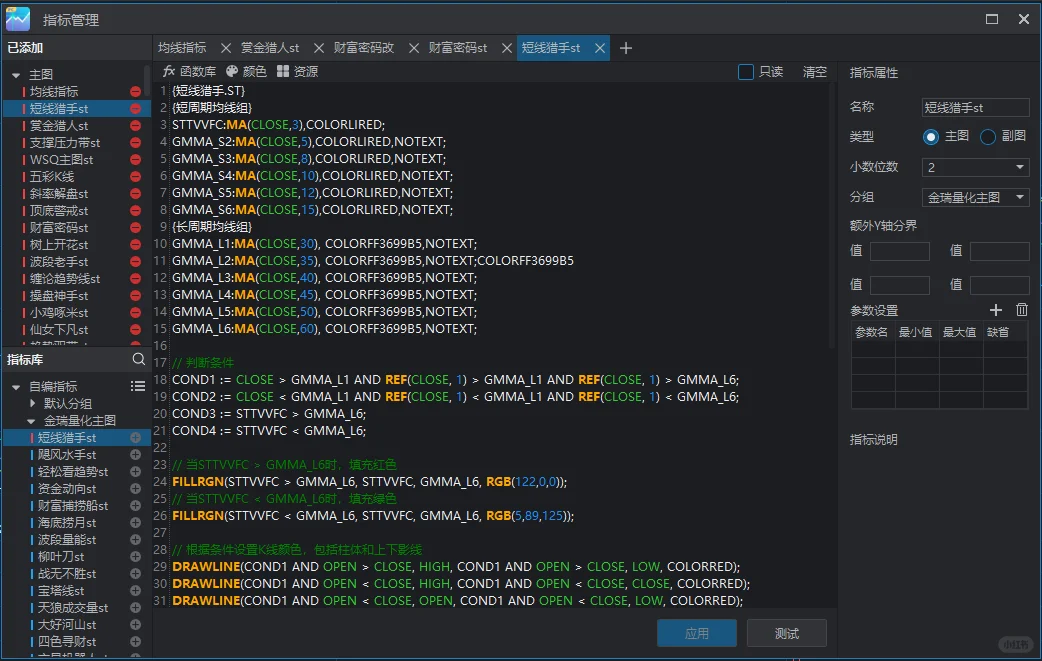Open the 函数库 function library
This screenshot has width=1042, height=661.
[189, 72]
